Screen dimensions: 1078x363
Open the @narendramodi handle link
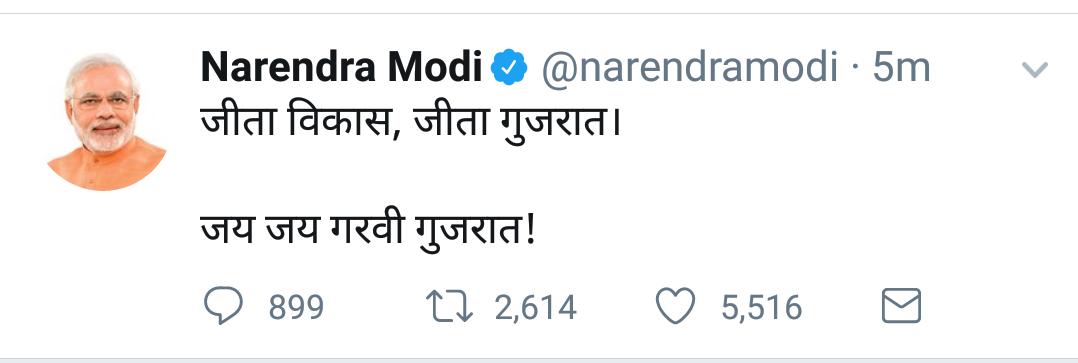tap(690, 68)
